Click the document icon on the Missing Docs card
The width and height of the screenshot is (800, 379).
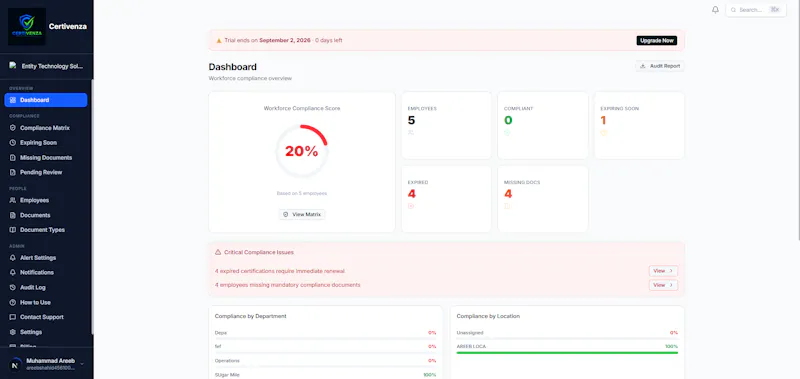[507, 206]
